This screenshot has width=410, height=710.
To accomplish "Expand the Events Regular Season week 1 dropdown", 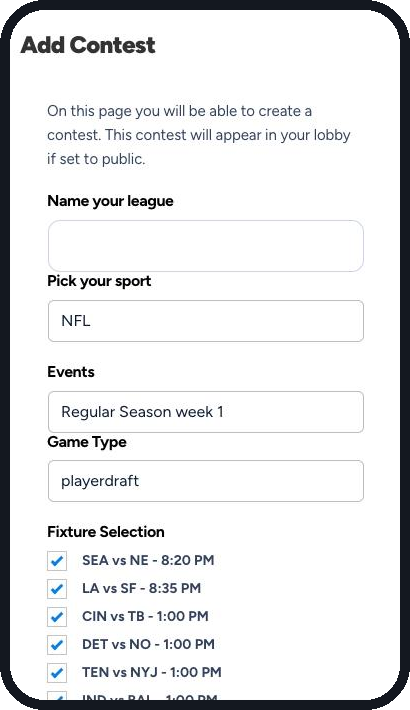I will 206,412.
